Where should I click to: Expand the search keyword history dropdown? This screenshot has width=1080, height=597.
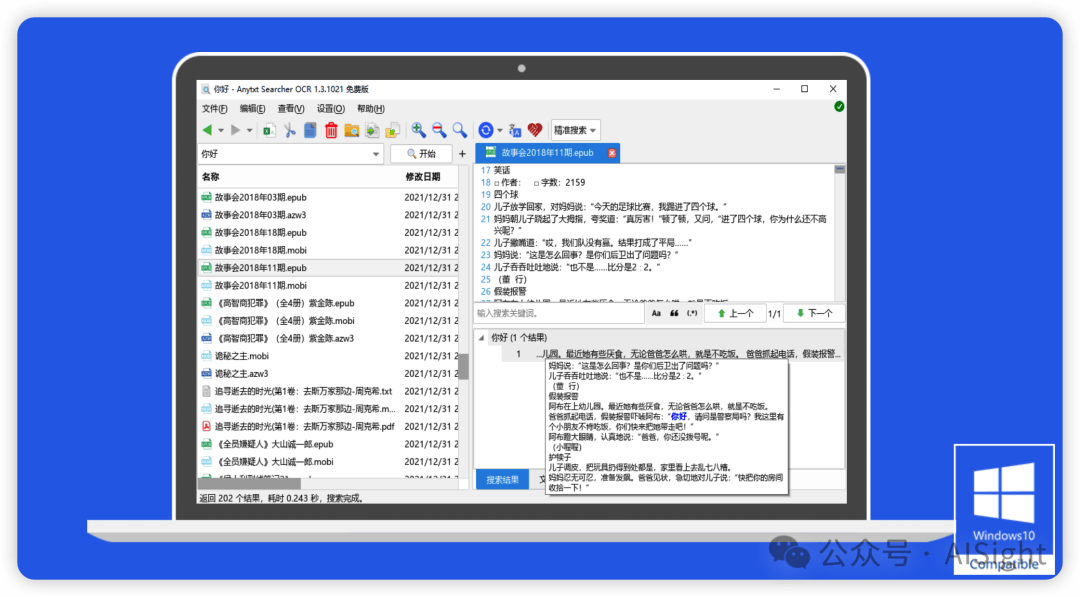tap(376, 154)
